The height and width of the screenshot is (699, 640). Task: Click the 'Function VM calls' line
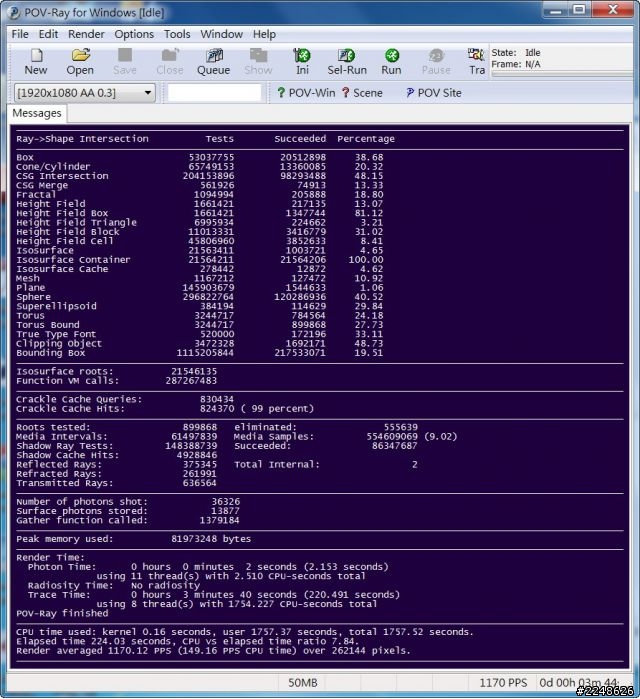coord(117,381)
